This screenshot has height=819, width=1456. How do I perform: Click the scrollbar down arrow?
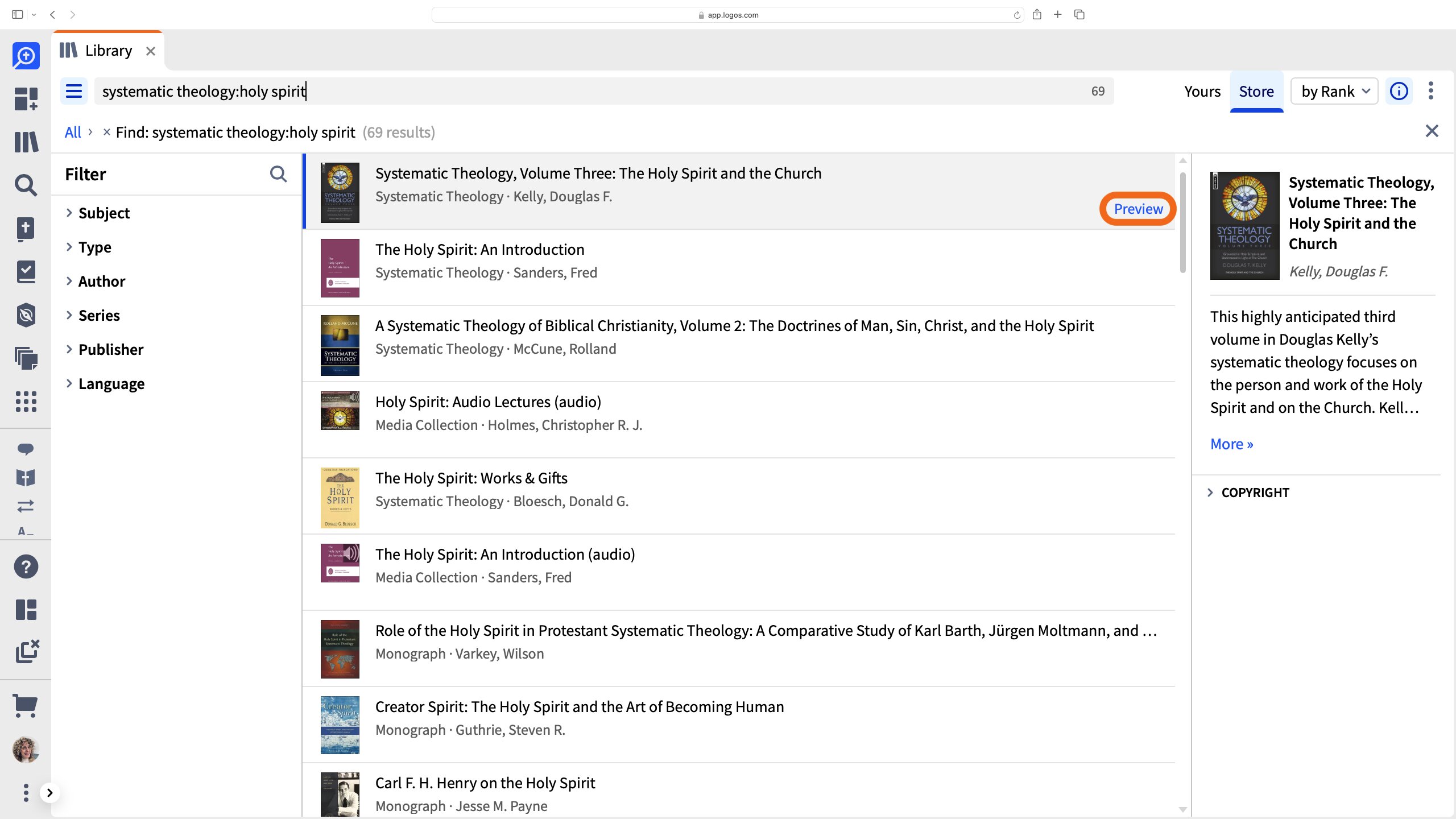[x=1183, y=809]
